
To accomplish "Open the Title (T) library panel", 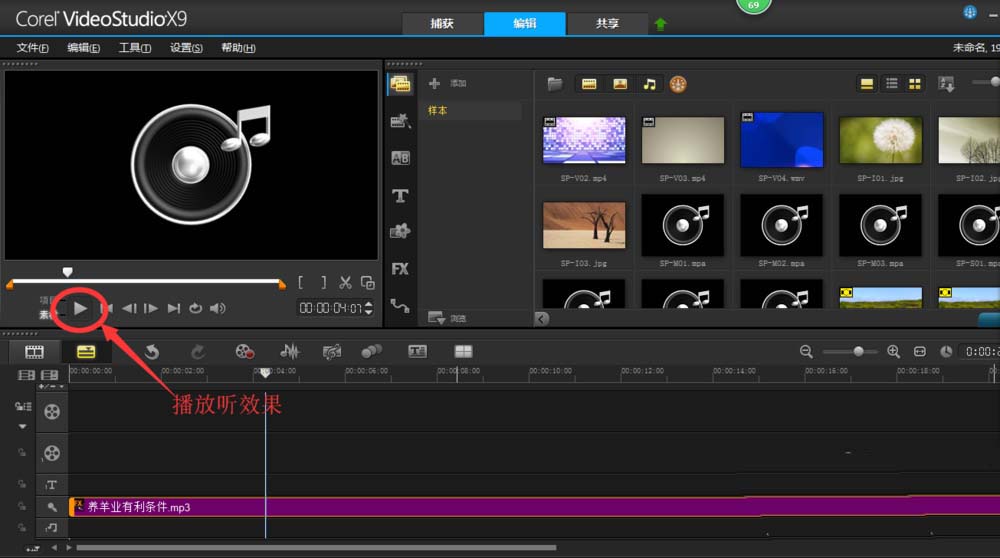I will tap(400, 196).
